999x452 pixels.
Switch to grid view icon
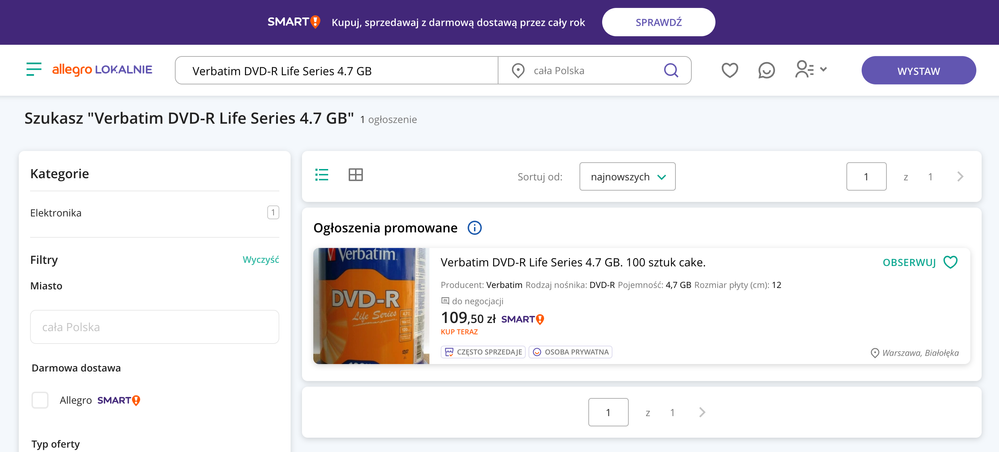(x=356, y=175)
